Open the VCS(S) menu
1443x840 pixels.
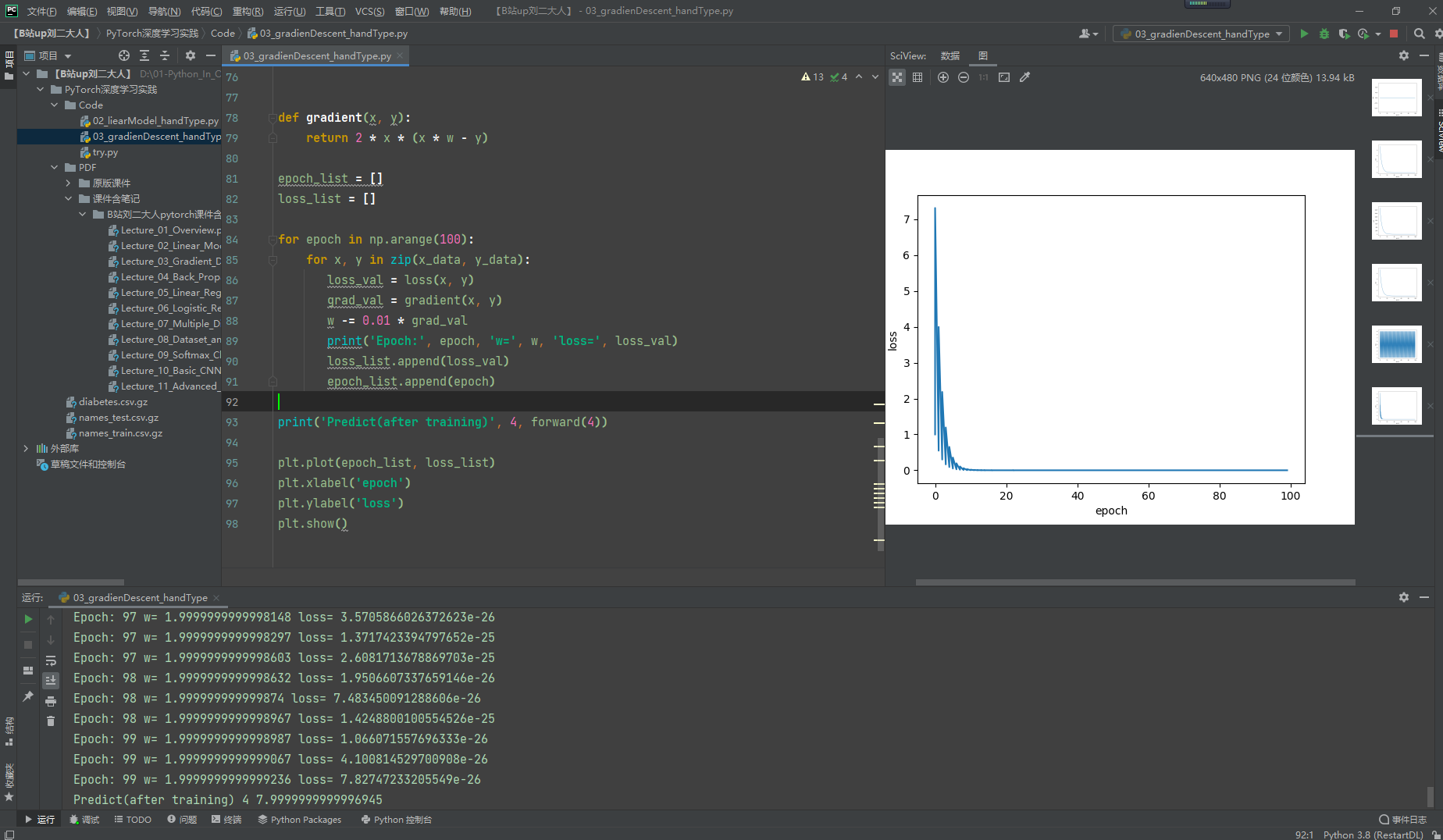click(x=369, y=11)
